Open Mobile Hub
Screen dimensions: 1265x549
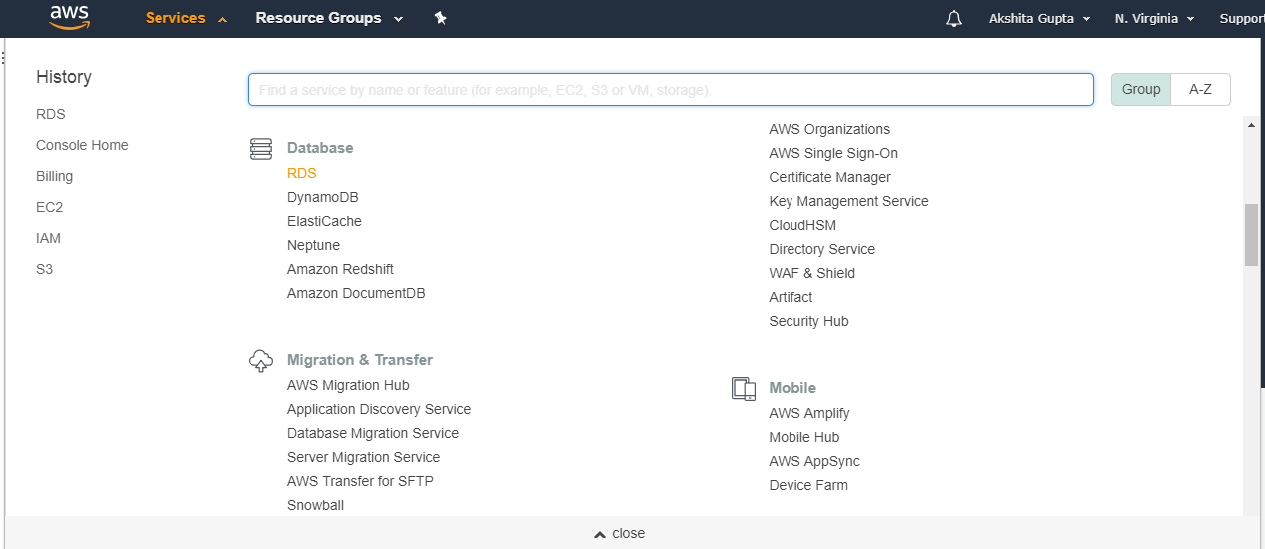pyautogui.click(x=804, y=437)
